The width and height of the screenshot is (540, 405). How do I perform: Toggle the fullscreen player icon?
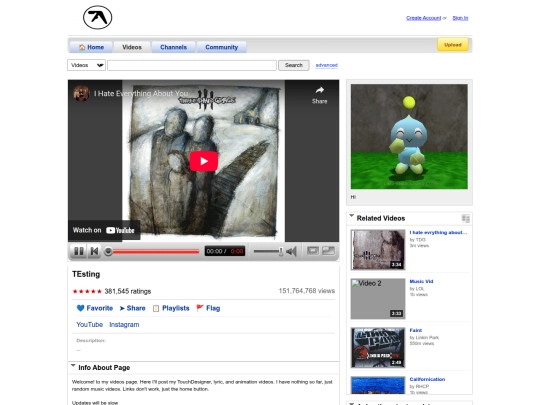click(329, 251)
